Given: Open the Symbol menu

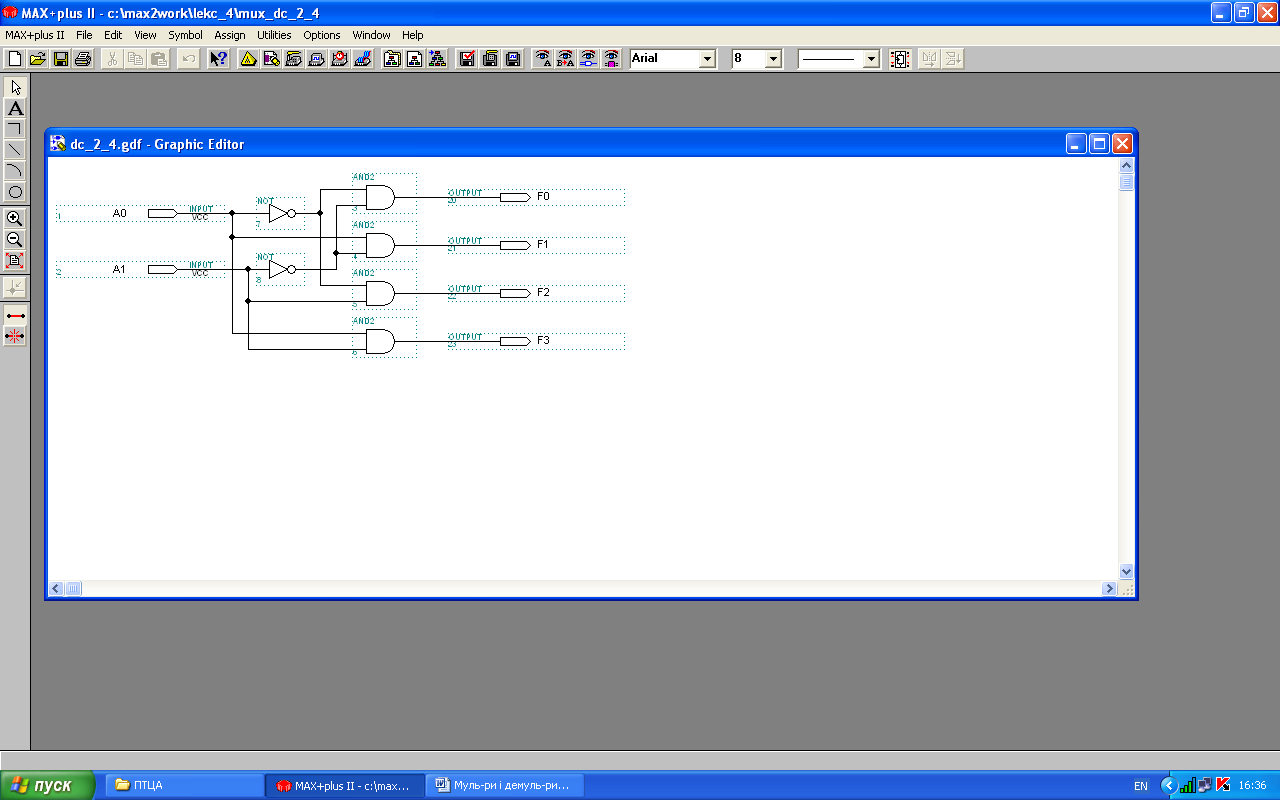Looking at the screenshot, I should tap(185, 35).
